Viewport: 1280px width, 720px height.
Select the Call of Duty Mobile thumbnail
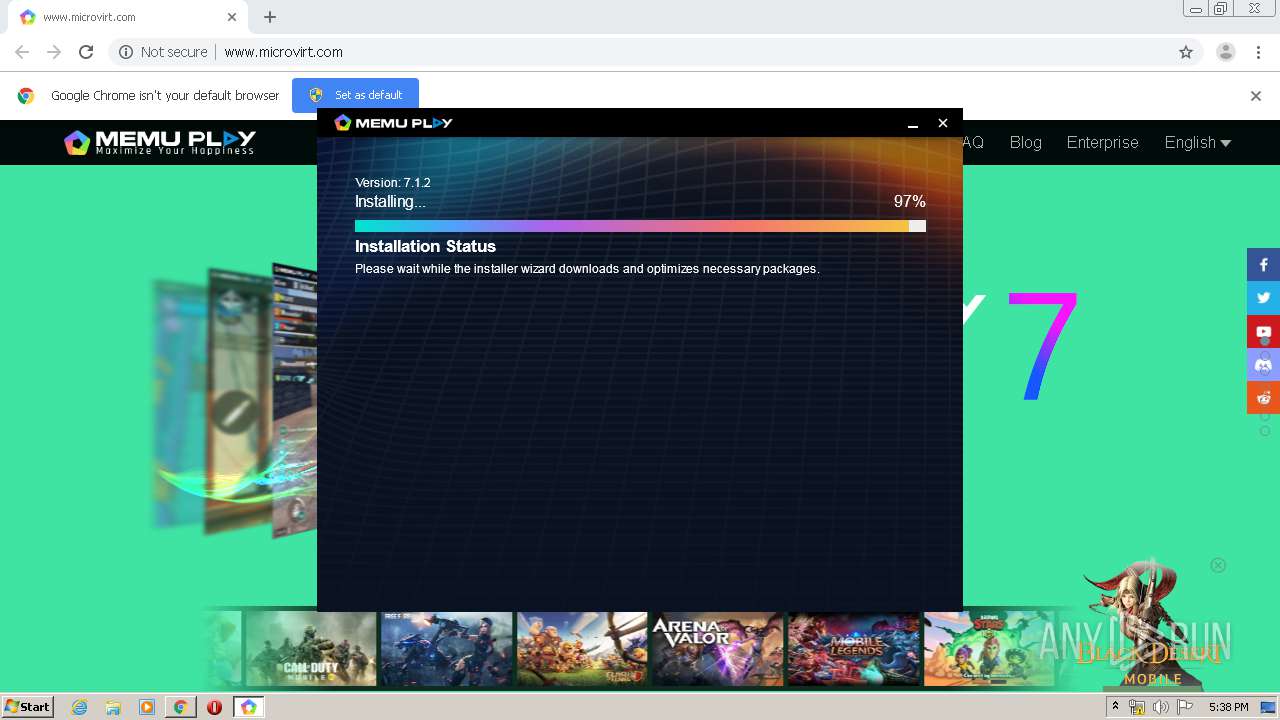coord(311,649)
